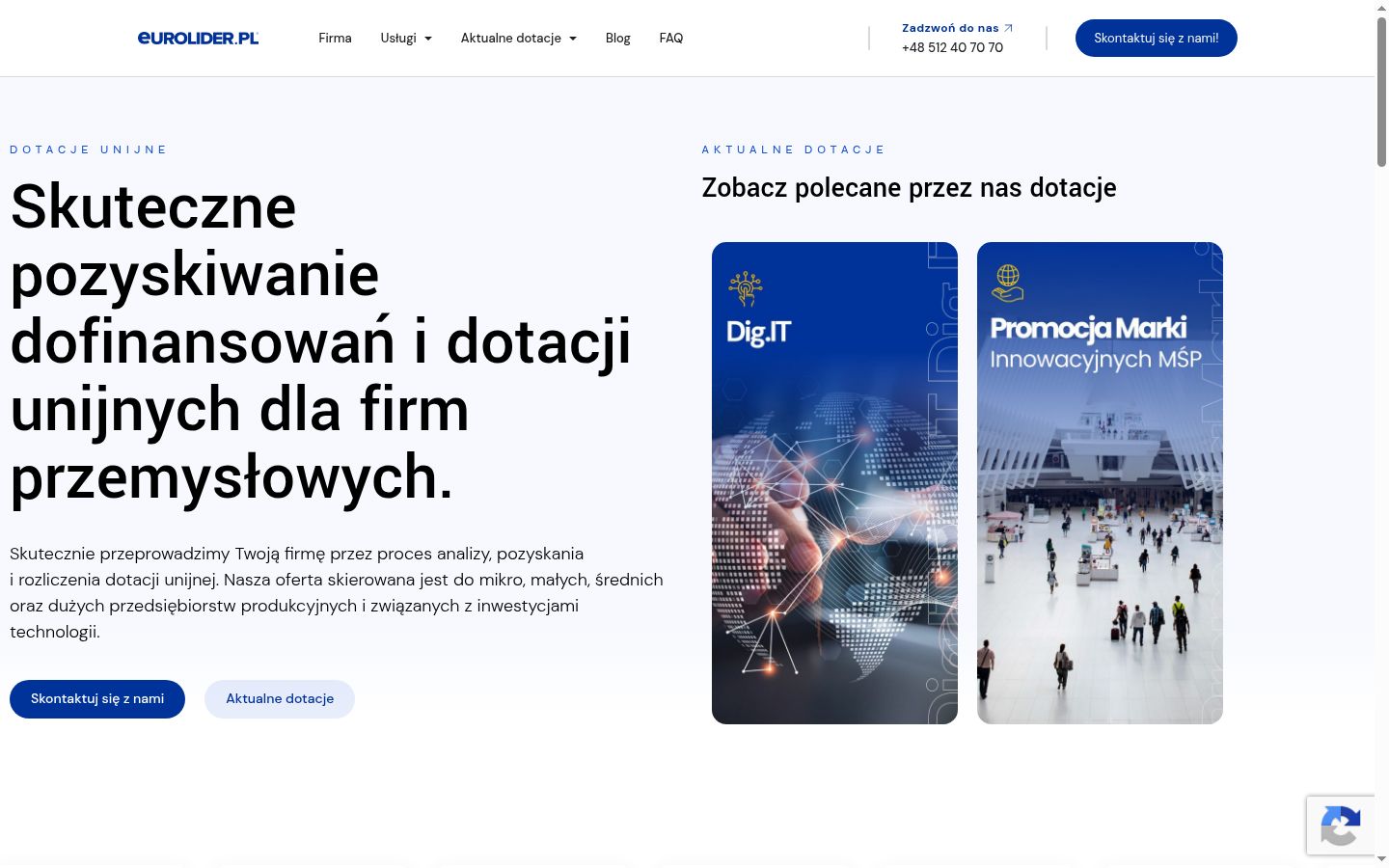
Task: Click the light Aktualne dotacje button
Action: [280, 699]
